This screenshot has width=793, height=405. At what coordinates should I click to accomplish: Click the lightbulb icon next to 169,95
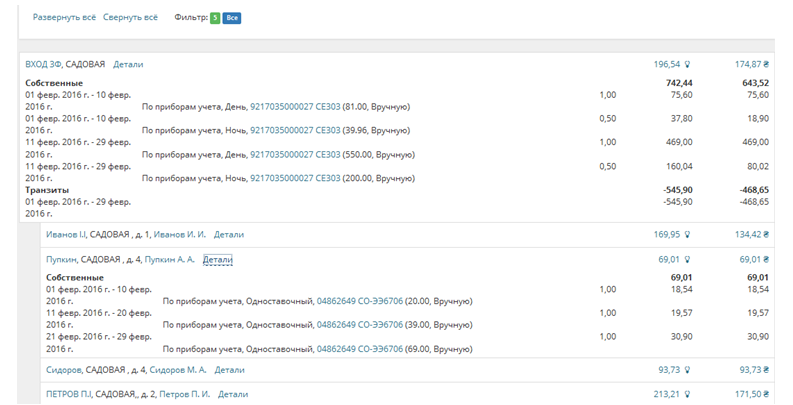pos(688,235)
